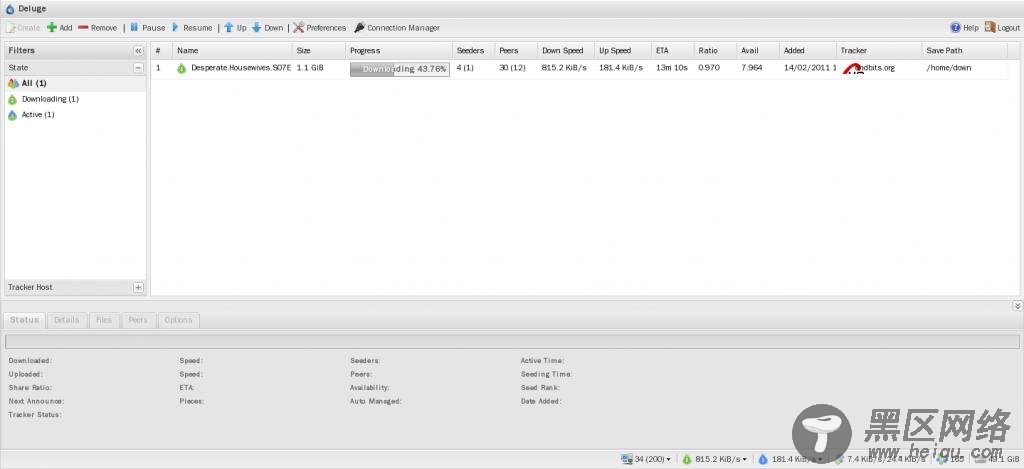Sort by the Ratio column header

coord(715,50)
